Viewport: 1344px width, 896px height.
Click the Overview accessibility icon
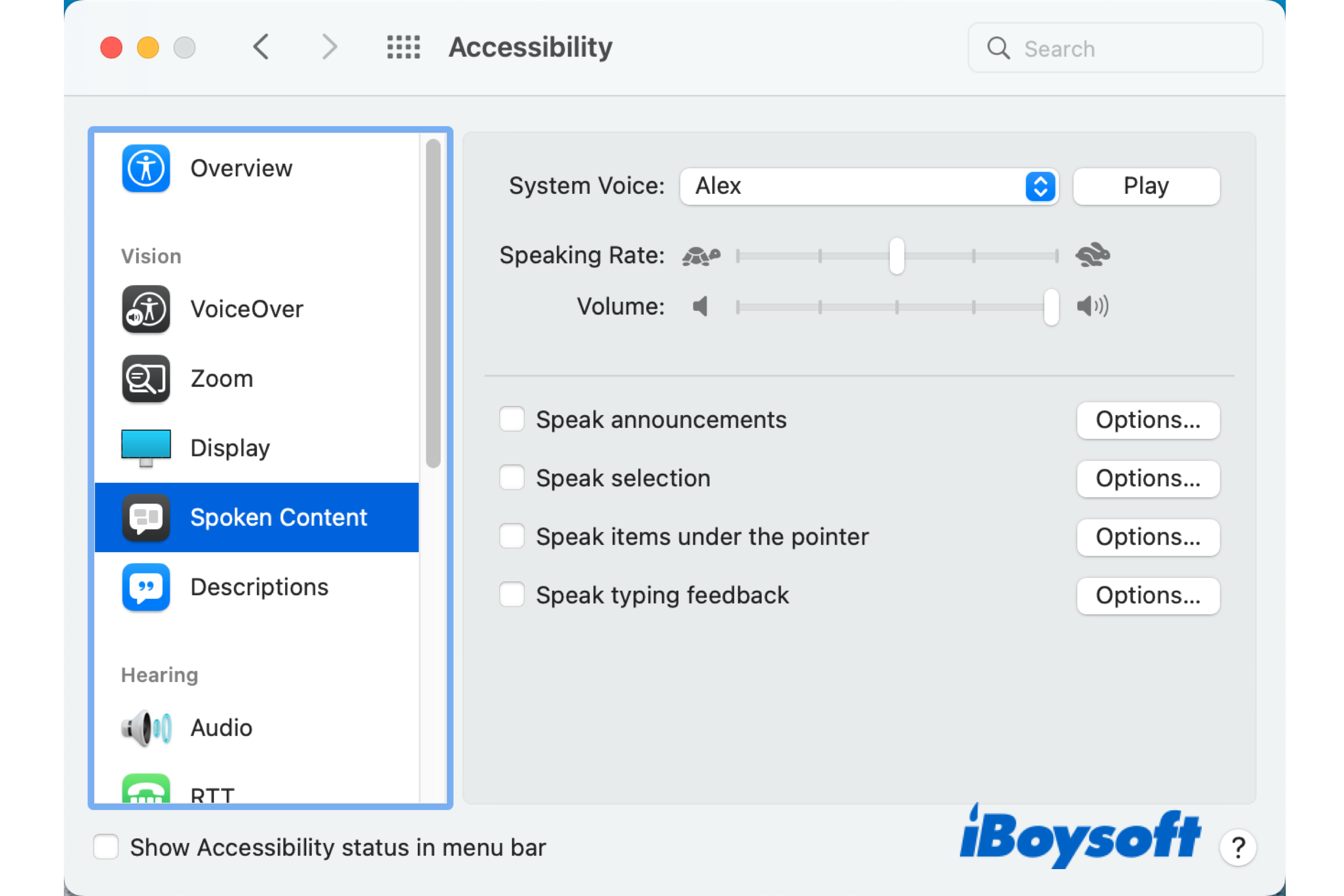pos(146,168)
